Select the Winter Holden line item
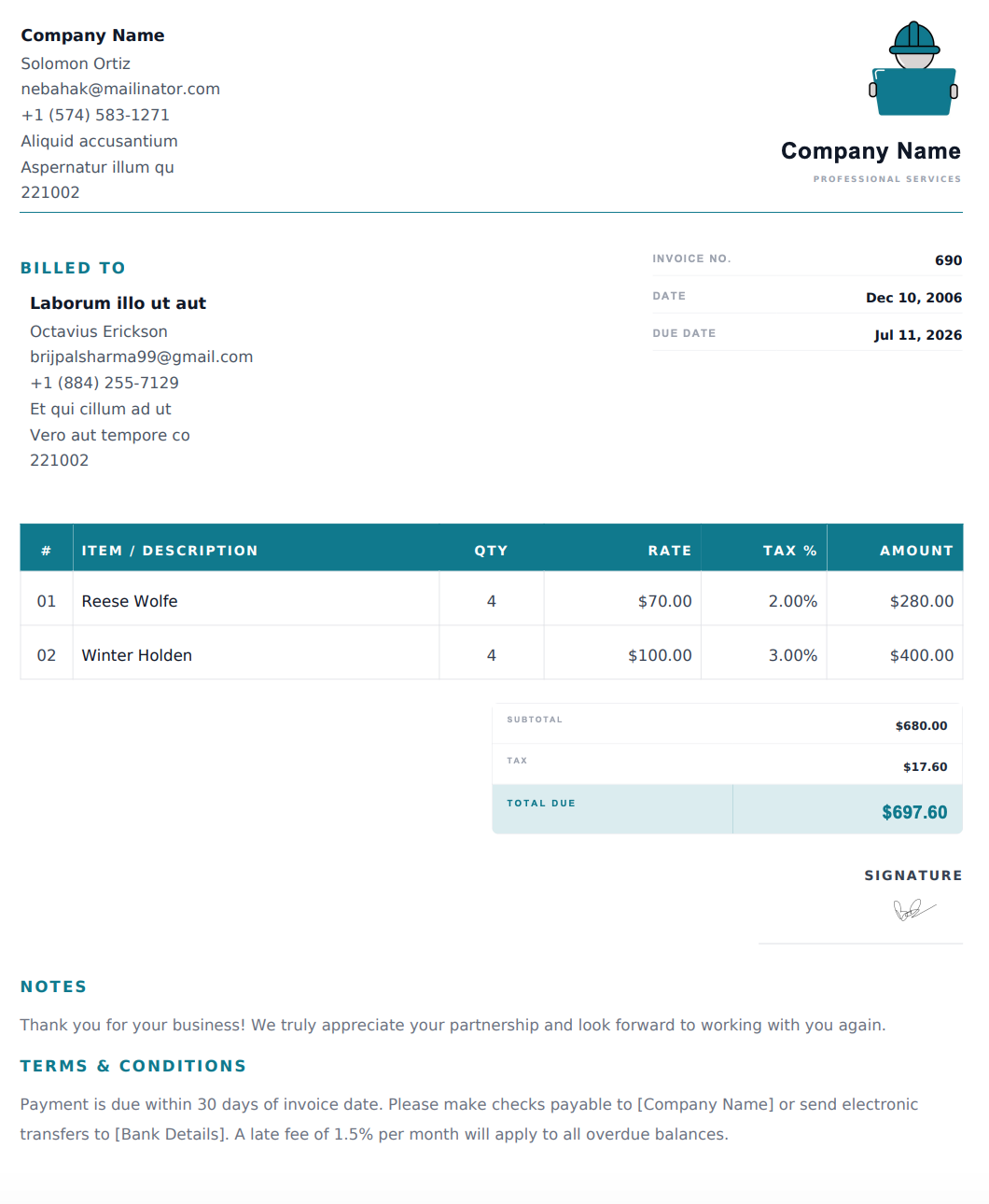This screenshot has height=1204, width=989. (491, 655)
